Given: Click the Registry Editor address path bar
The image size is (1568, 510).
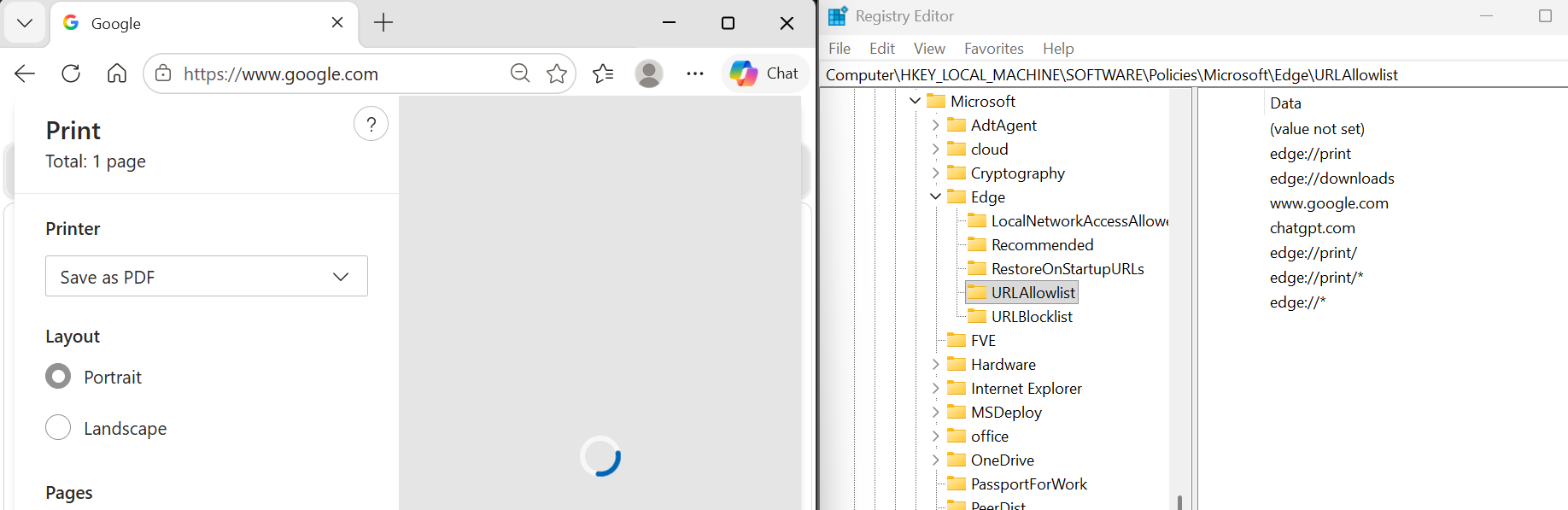Looking at the screenshot, I should pos(1196,75).
